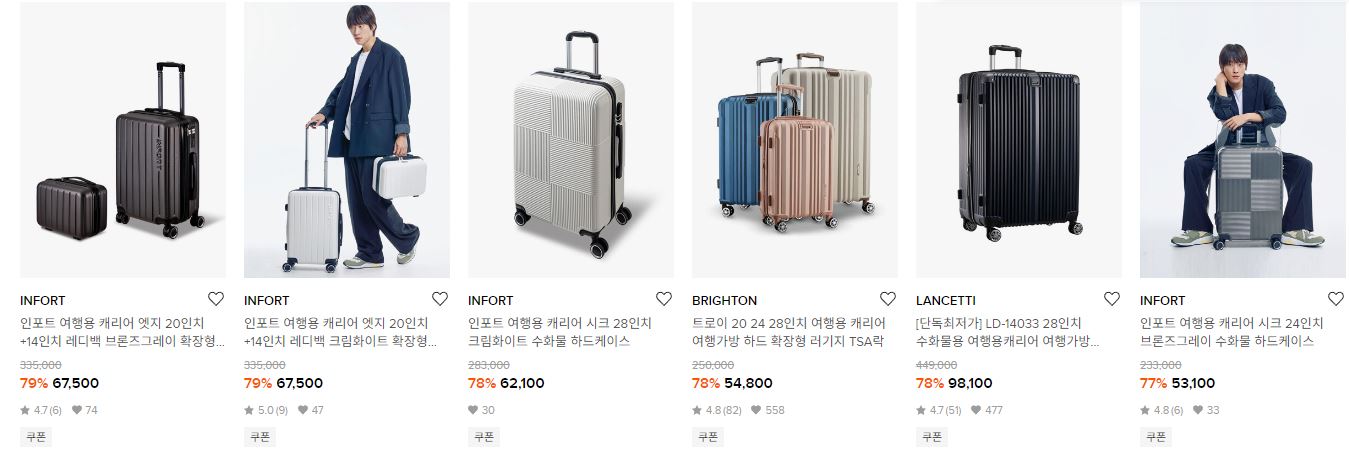This screenshot has width=1349, height=461.
Task: Add the cream white 20-inch set to wishlist
Action: pyautogui.click(x=440, y=299)
